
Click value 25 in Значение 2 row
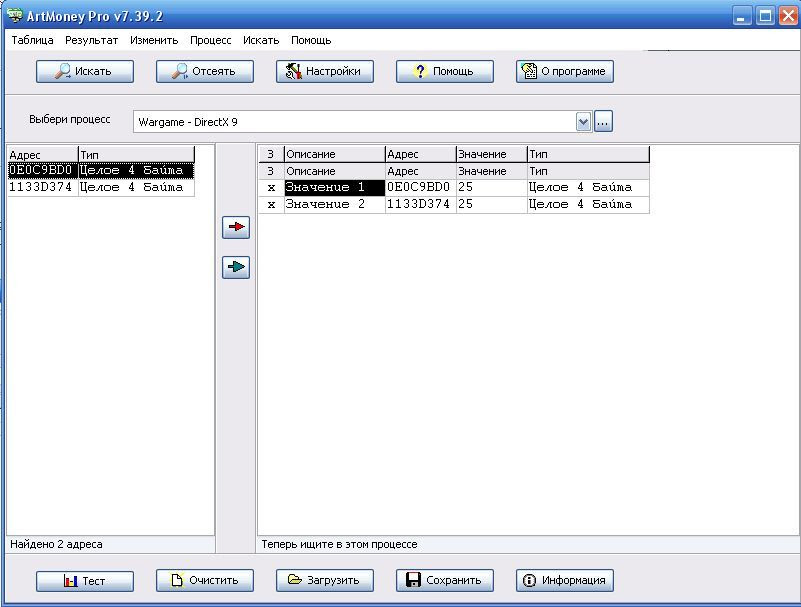click(491, 204)
